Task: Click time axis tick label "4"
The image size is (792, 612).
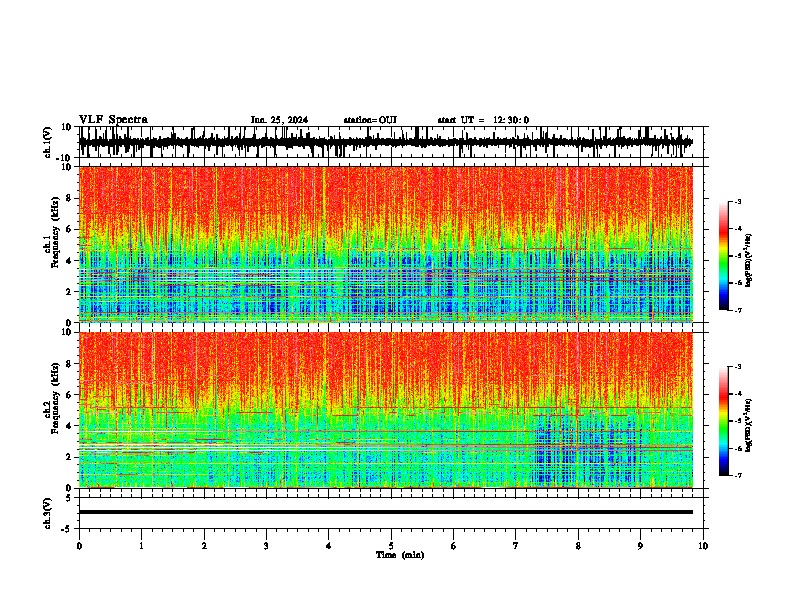Action: [x=329, y=546]
